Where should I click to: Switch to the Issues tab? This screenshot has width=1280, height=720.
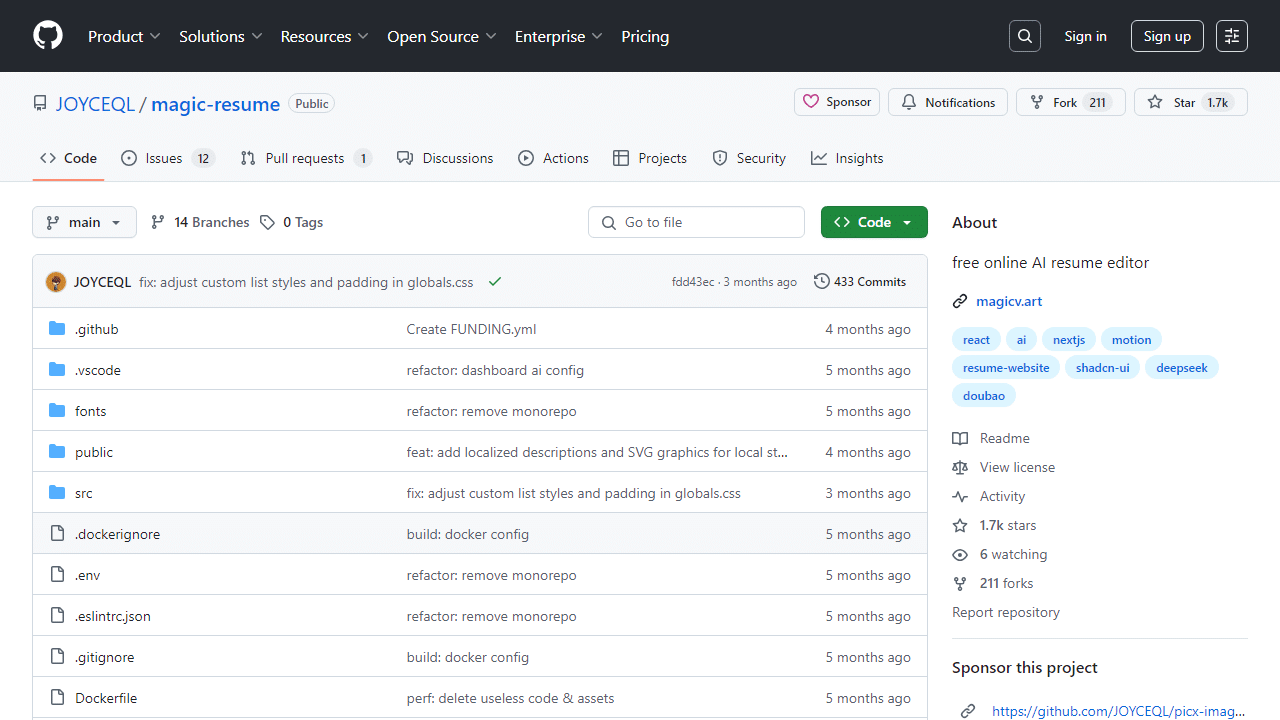[167, 158]
